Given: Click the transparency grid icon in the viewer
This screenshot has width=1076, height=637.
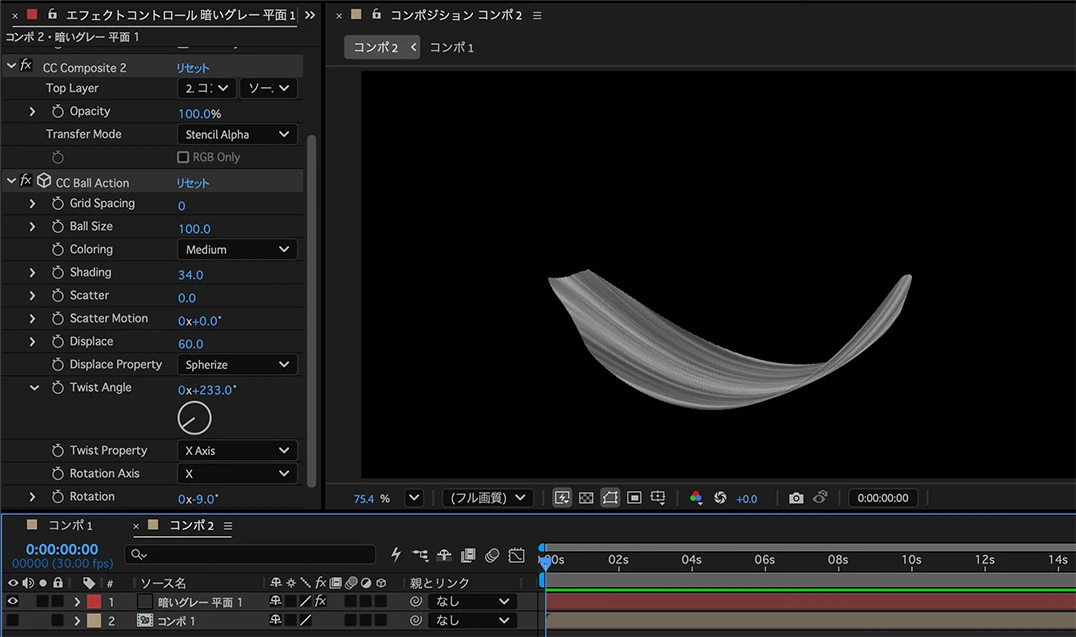Looking at the screenshot, I should [586, 498].
